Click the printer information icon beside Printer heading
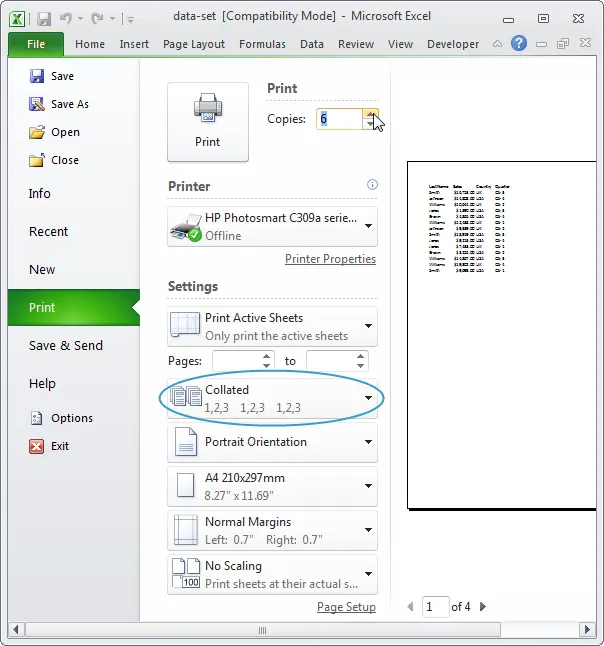This screenshot has height=646, width=604. point(372,185)
